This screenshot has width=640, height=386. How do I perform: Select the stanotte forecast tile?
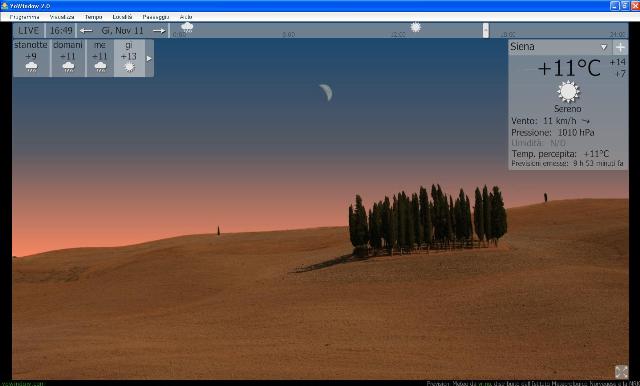[31, 58]
